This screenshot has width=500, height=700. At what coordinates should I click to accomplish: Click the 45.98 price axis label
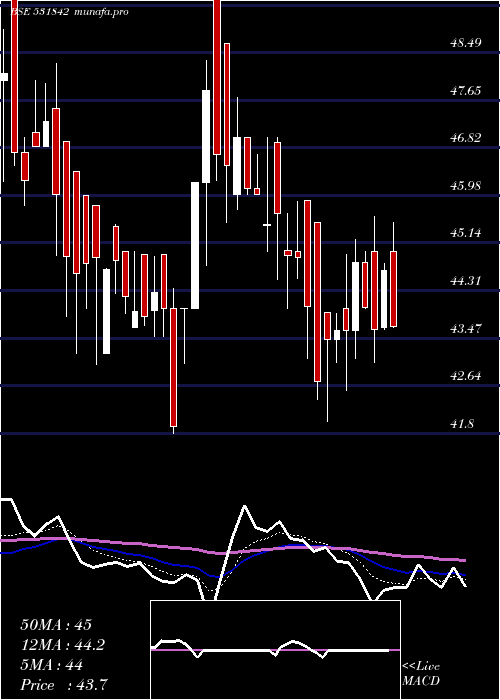tap(466, 186)
